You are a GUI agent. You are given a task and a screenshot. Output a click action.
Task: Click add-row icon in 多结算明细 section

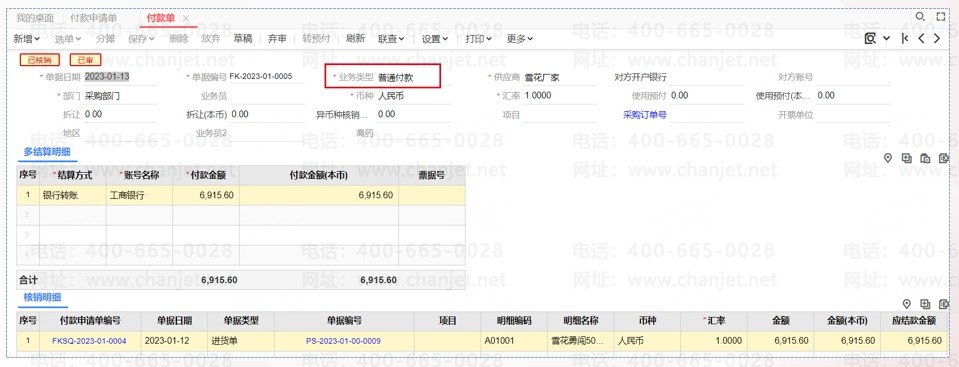907,158
